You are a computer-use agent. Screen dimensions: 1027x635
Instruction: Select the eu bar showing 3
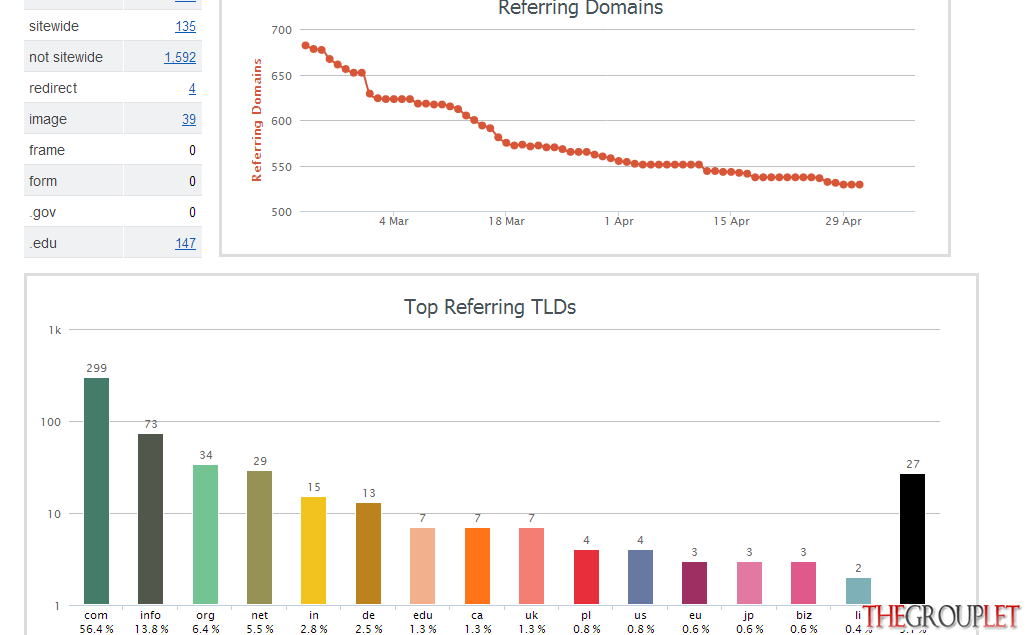(694, 583)
